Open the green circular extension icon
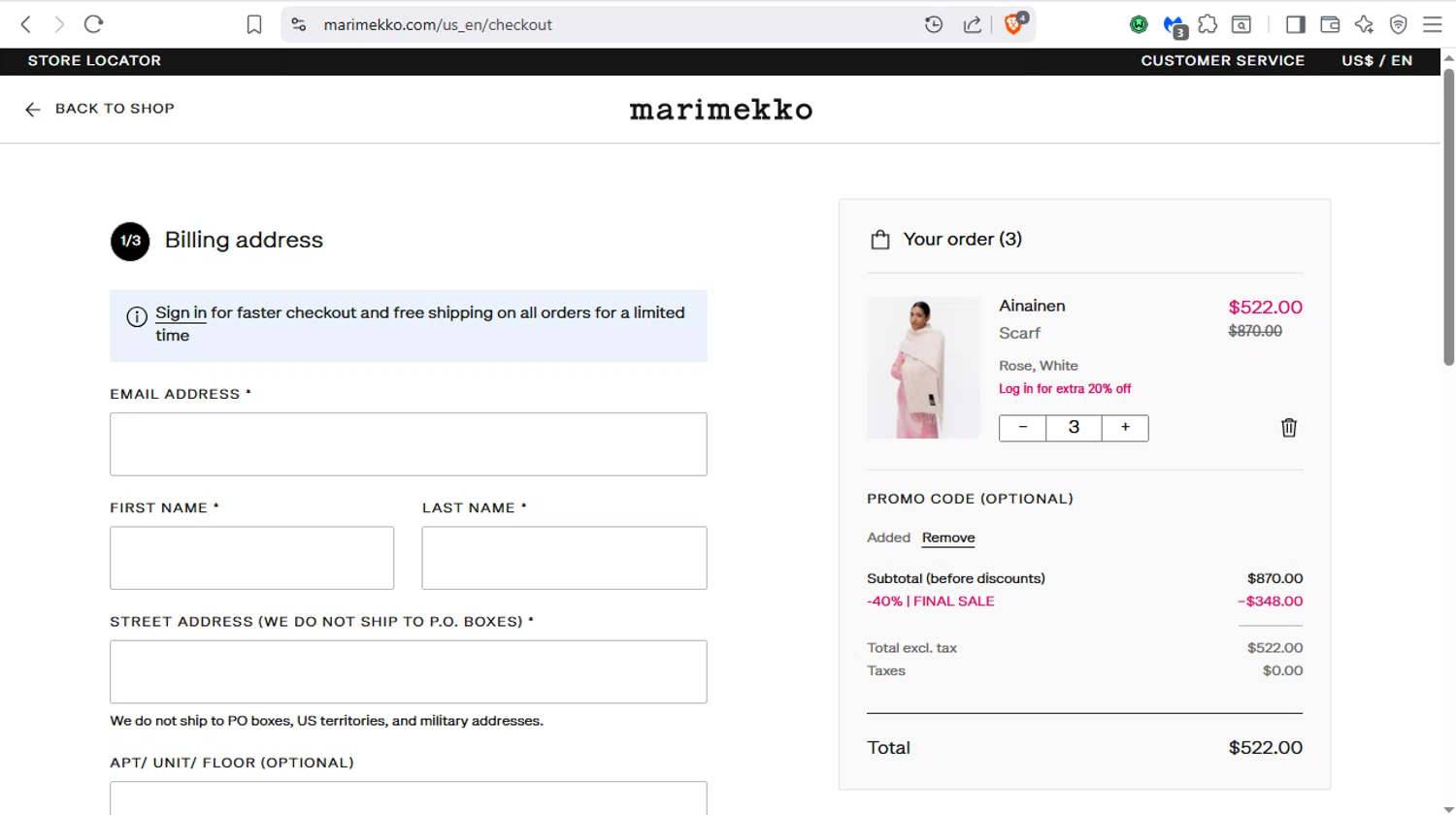Image resolution: width=1456 pixels, height=815 pixels. [1139, 24]
